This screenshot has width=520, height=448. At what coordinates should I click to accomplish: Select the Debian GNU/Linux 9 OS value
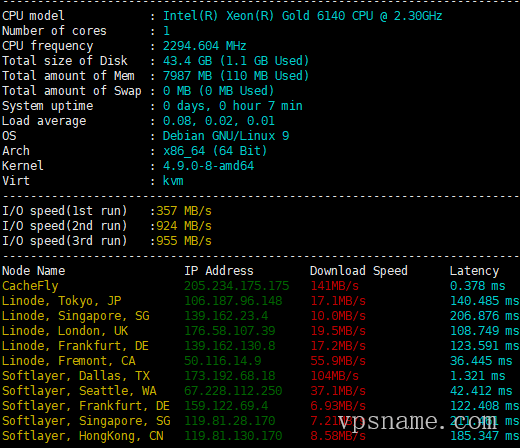click(226, 136)
